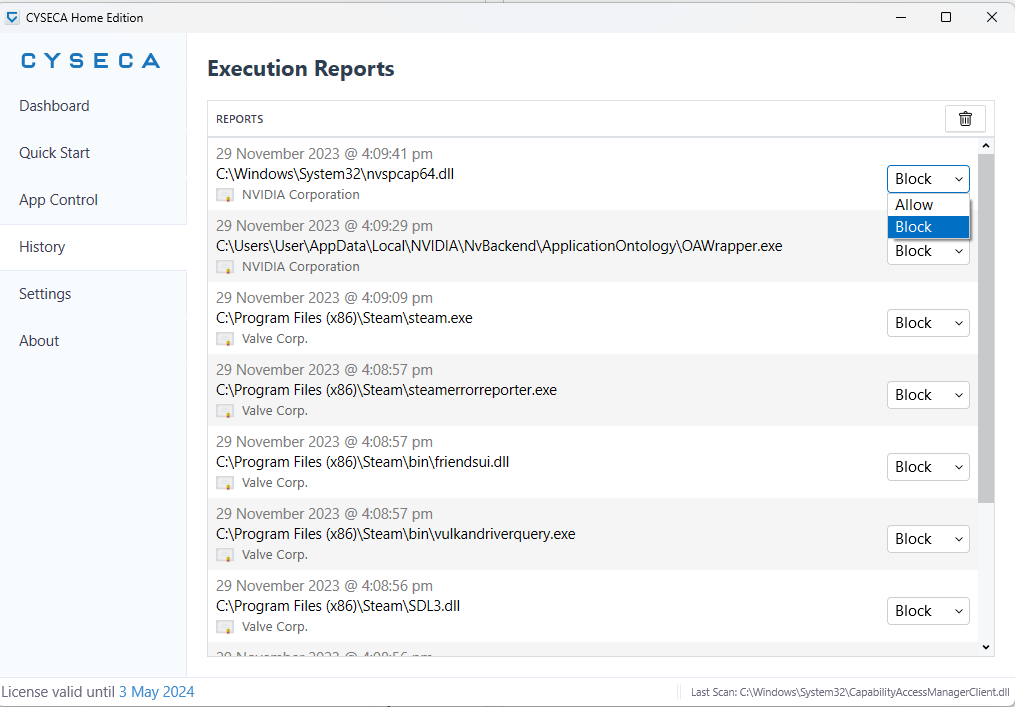Click NVIDIA Corporation under nvspcap64.dll
Screen dimensions: 1015x707
pyautogui.click(x=300, y=195)
